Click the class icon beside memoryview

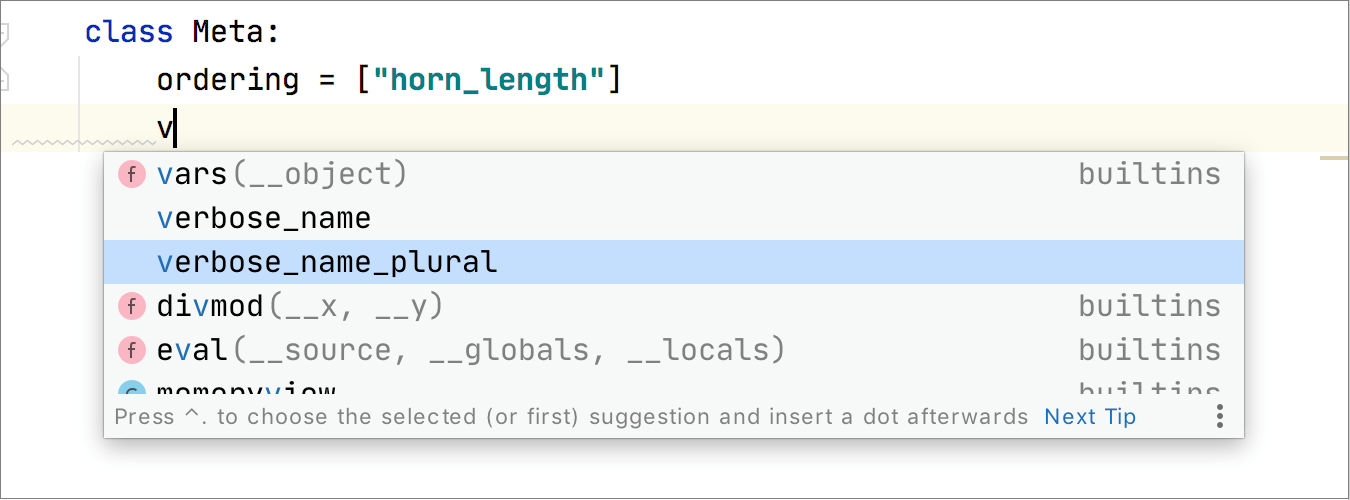pos(132,391)
